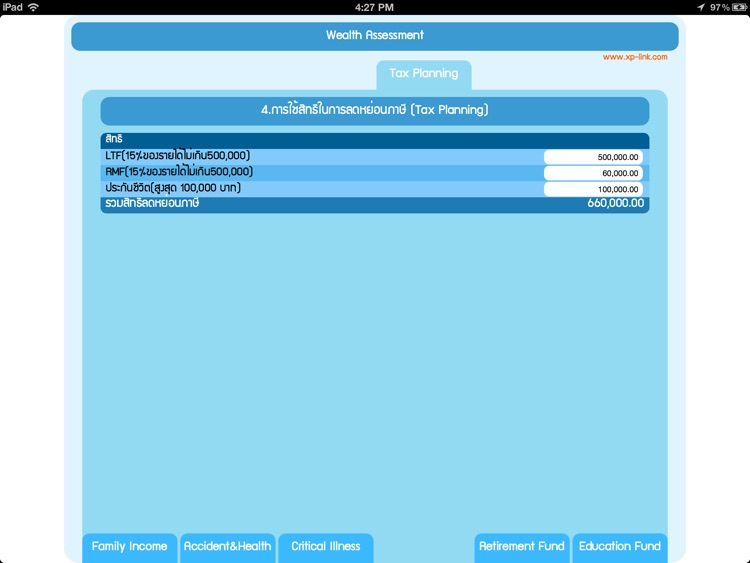
Task: Select the Critical Illness tab
Action: 326,547
